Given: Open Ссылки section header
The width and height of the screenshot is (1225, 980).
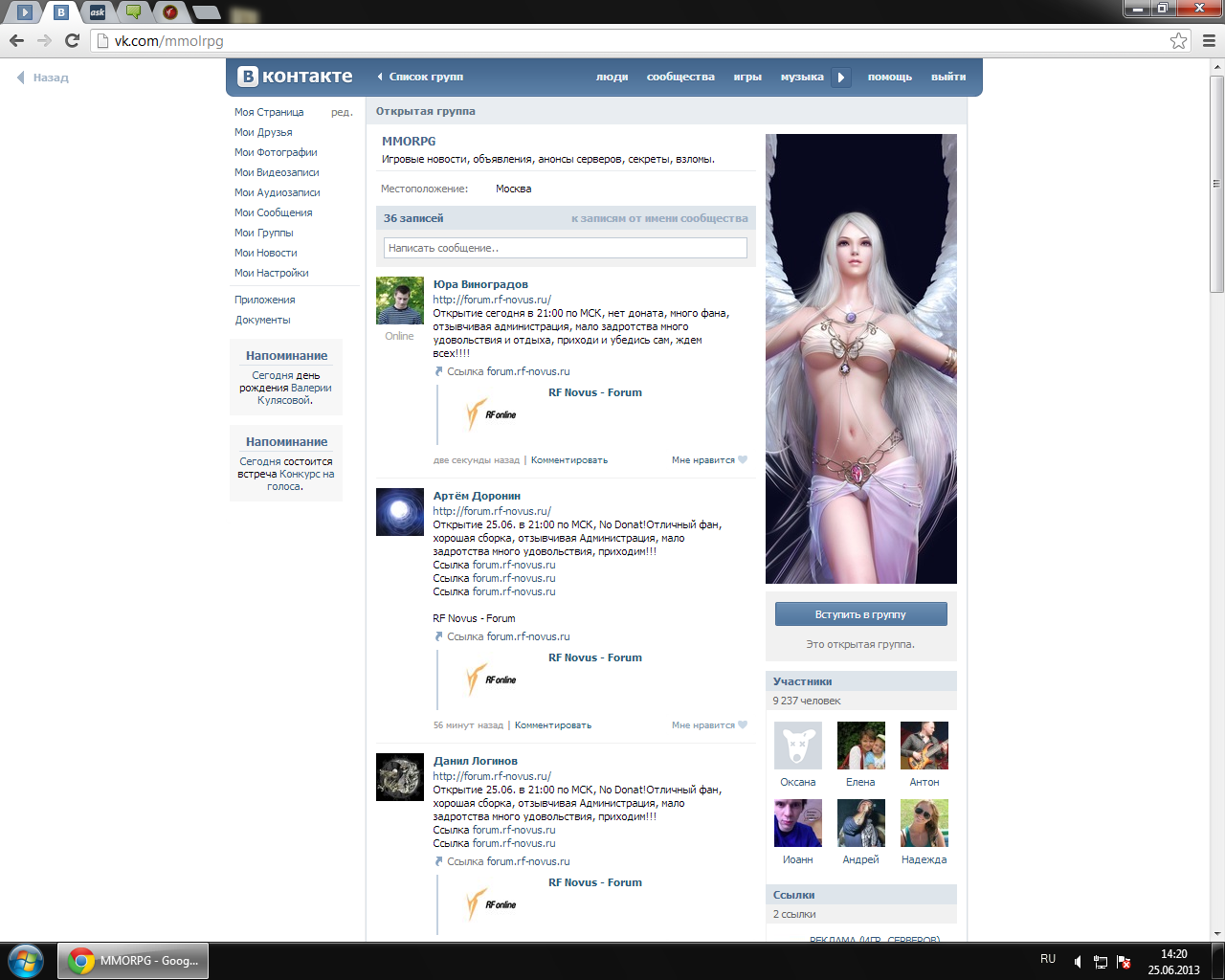Looking at the screenshot, I should click(861, 895).
